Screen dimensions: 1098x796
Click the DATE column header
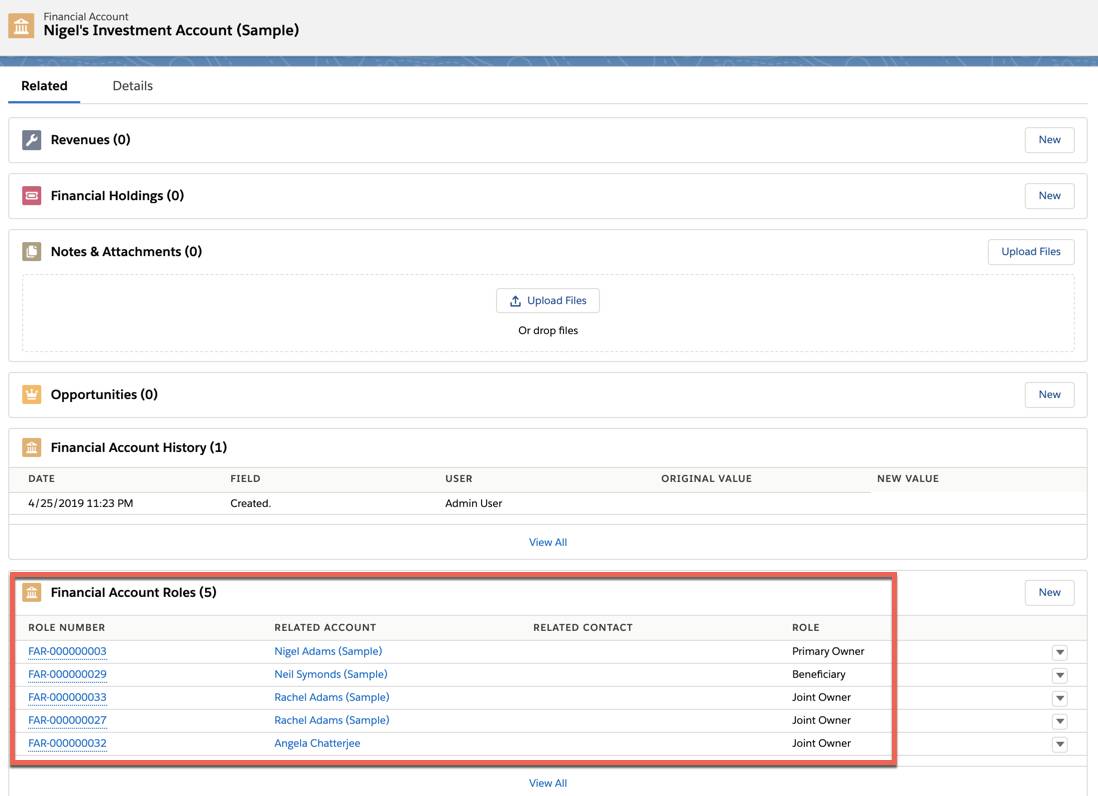[41, 479]
